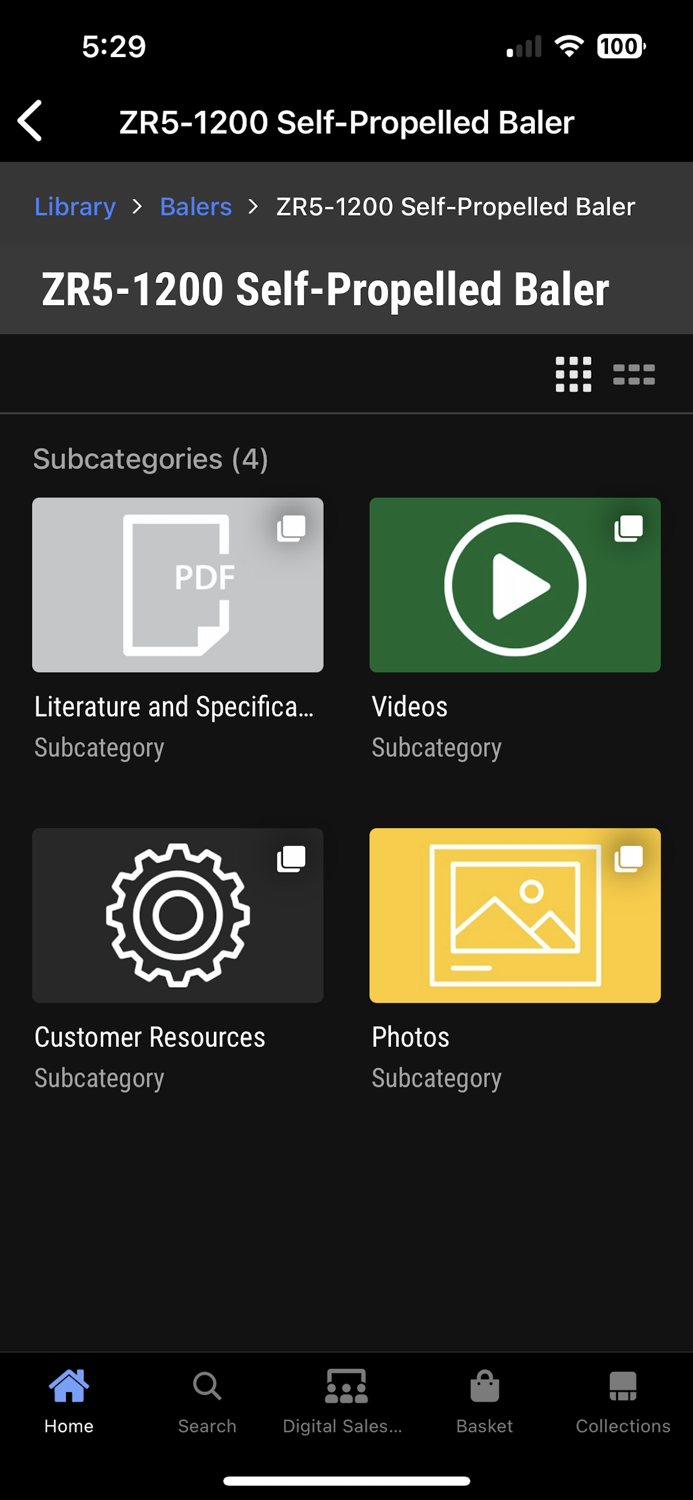The image size is (693, 1500).
Task: Open the Search tab
Action: click(207, 1402)
